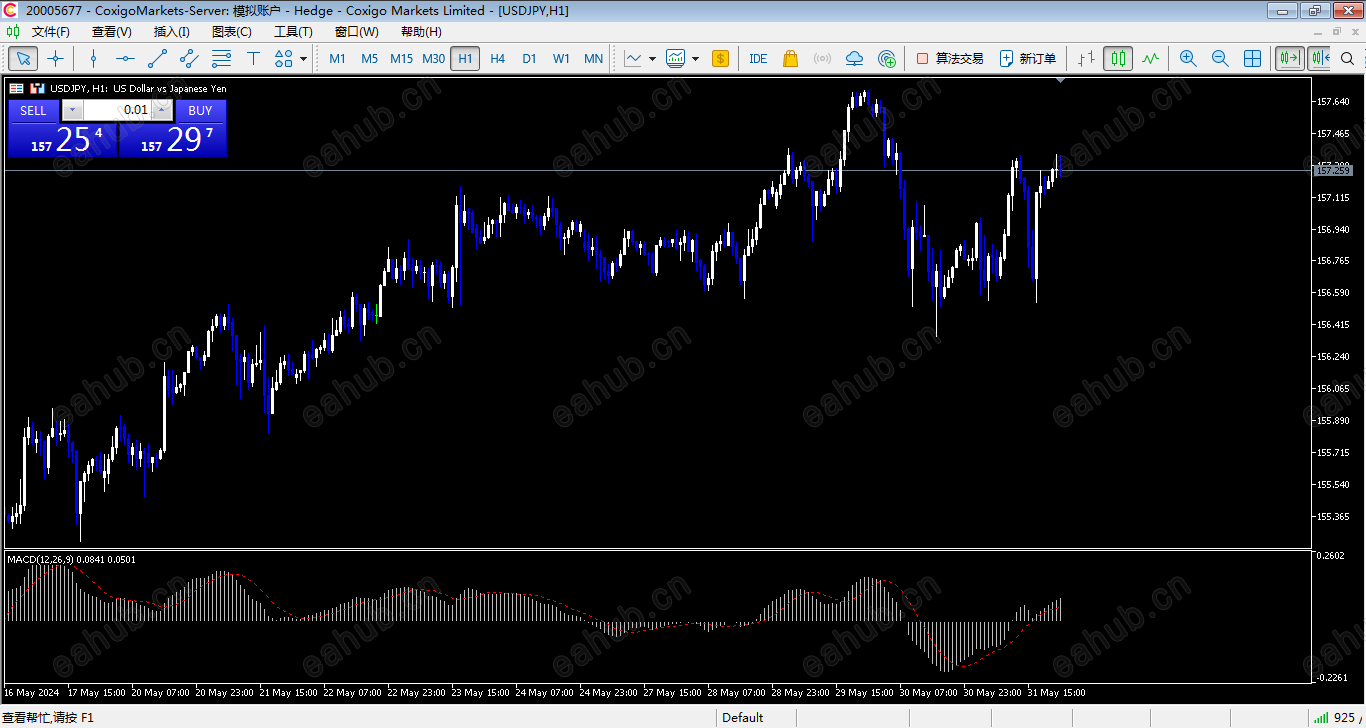
Task: Open the 文件(F) menu
Action: (x=50, y=31)
